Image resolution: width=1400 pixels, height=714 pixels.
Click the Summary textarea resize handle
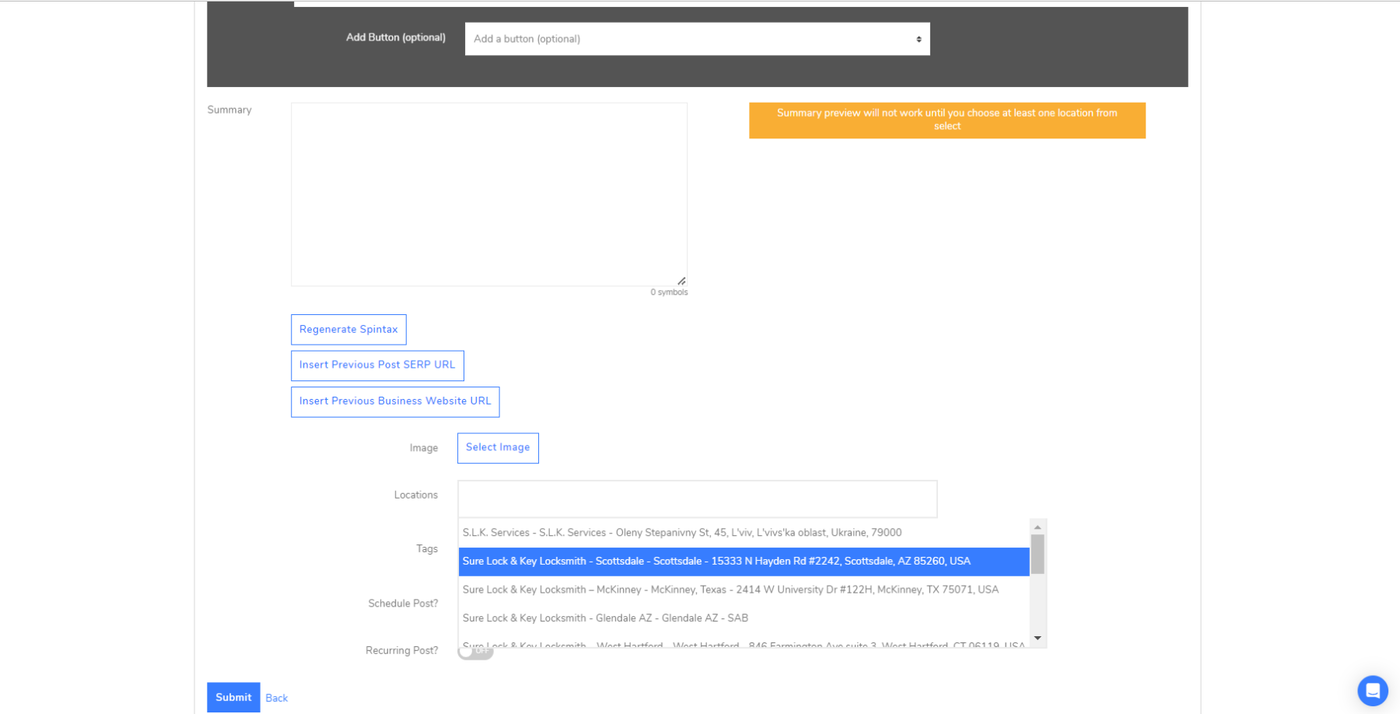tap(681, 281)
